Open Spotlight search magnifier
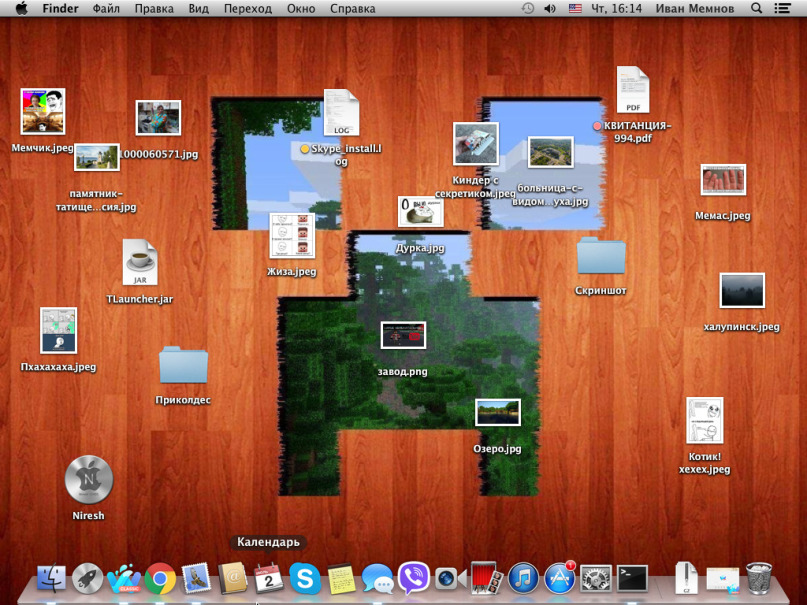807x605 pixels. pyautogui.click(x=757, y=8)
